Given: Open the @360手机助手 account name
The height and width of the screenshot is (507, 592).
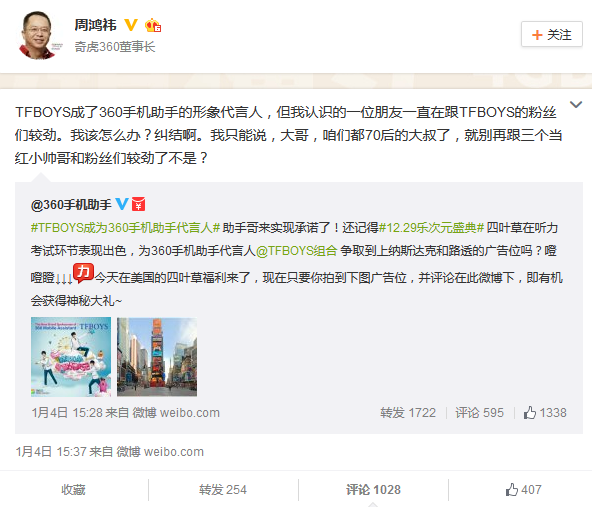Looking at the screenshot, I should pos(71,205).
